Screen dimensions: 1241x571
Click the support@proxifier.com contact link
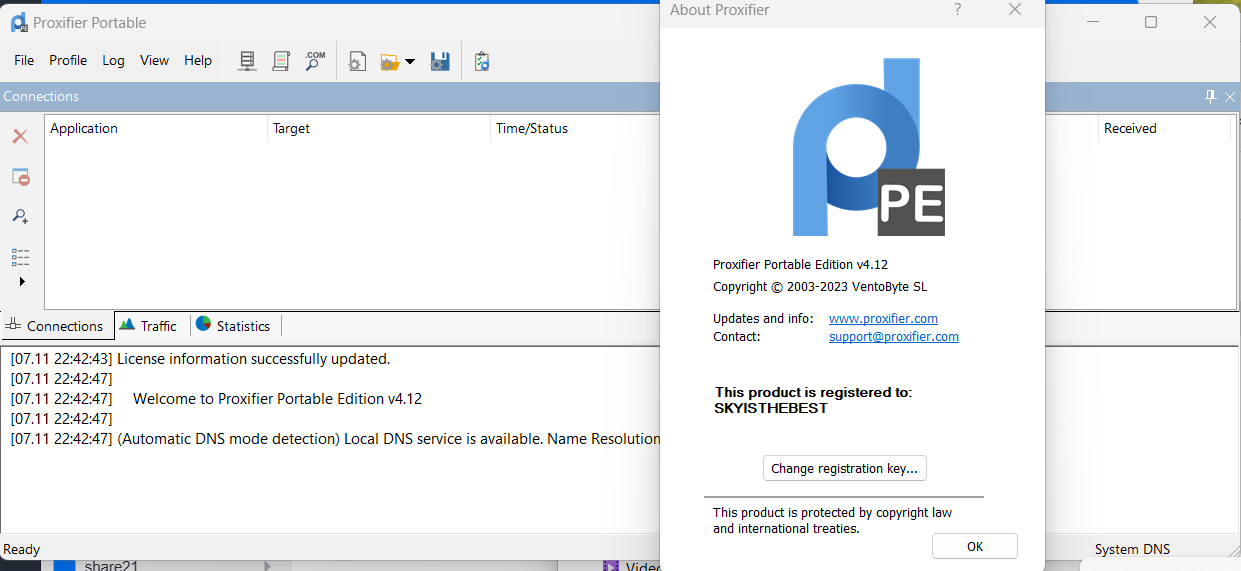(x=894, y=337)
